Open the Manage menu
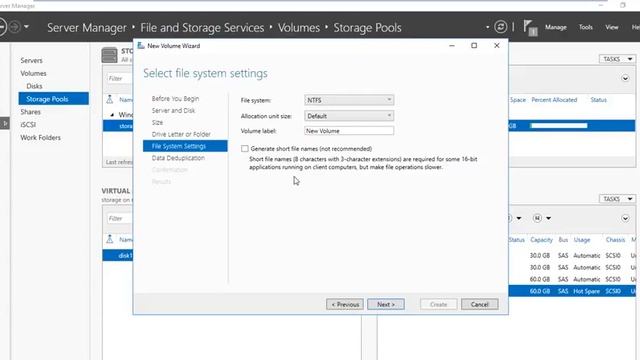The width and height of the screenshot is (640, 360). 556,27
